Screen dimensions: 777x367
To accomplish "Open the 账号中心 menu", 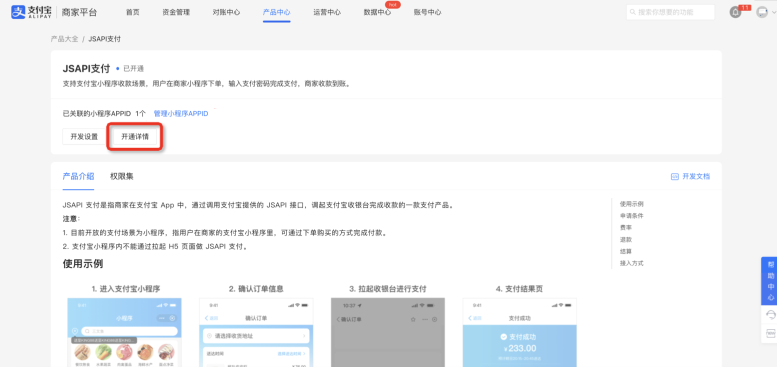I will 427,12.
